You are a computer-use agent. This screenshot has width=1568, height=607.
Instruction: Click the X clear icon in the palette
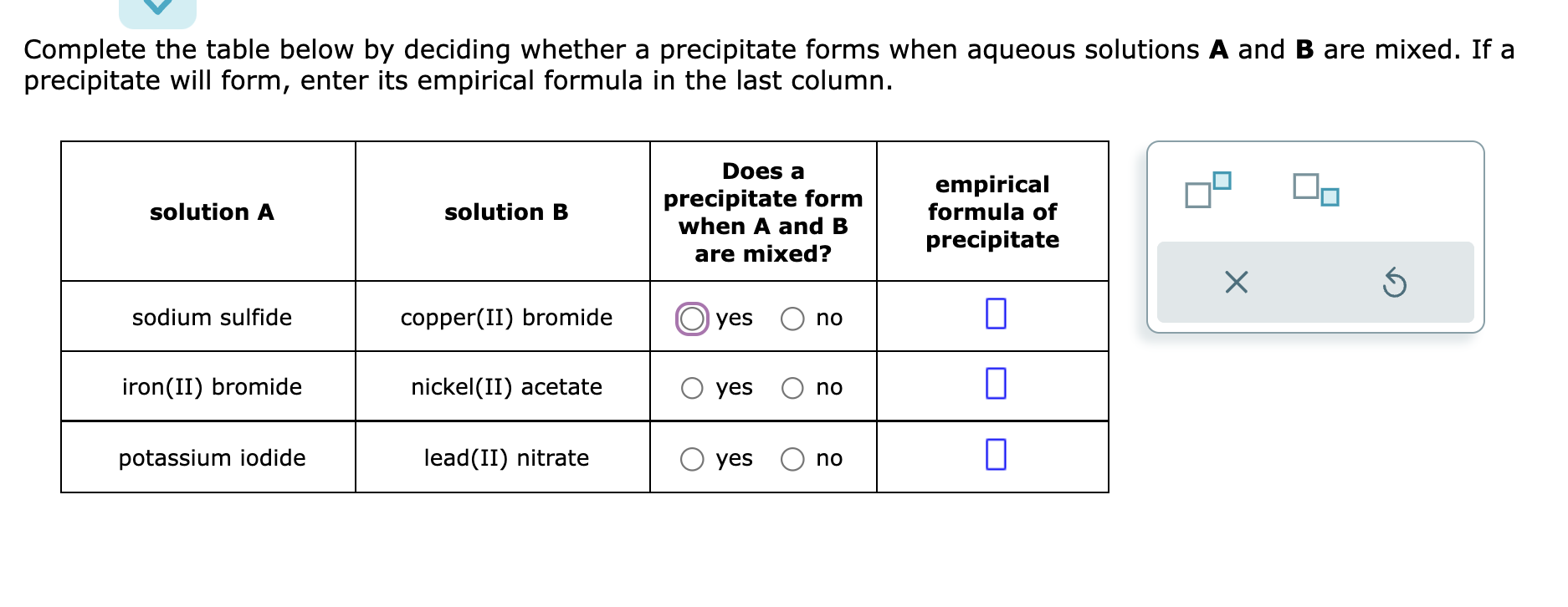[1236, 283]
